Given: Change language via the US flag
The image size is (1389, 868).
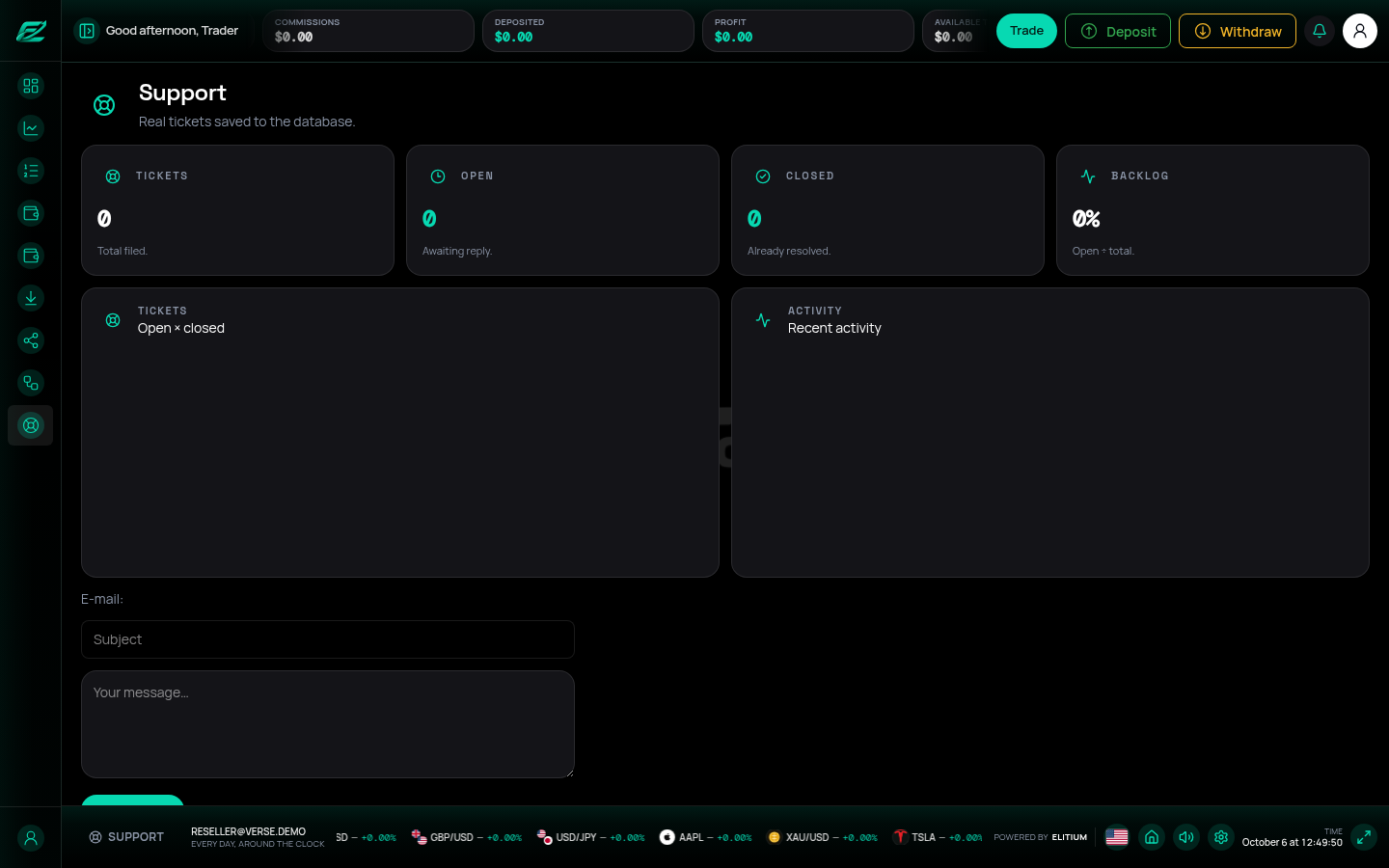Looking at the screenshot, I should [1117, 837].
